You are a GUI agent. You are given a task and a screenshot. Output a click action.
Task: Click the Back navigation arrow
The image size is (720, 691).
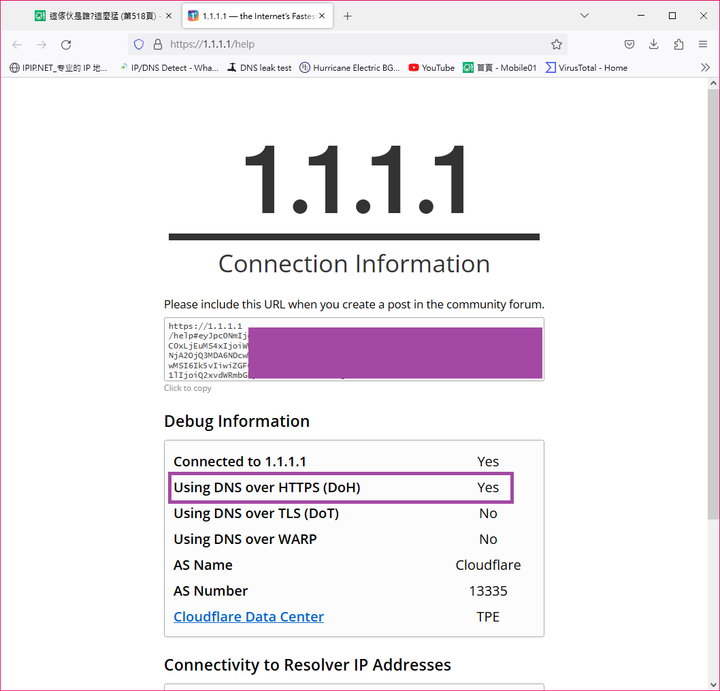17,45
